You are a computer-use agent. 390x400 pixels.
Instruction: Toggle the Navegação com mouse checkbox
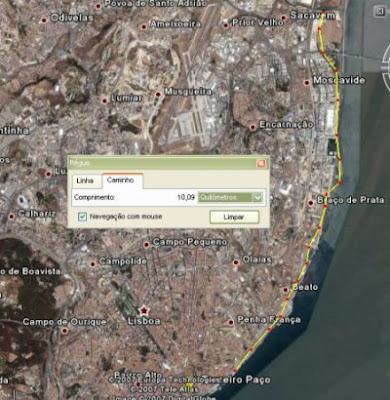tap(82, 217)
